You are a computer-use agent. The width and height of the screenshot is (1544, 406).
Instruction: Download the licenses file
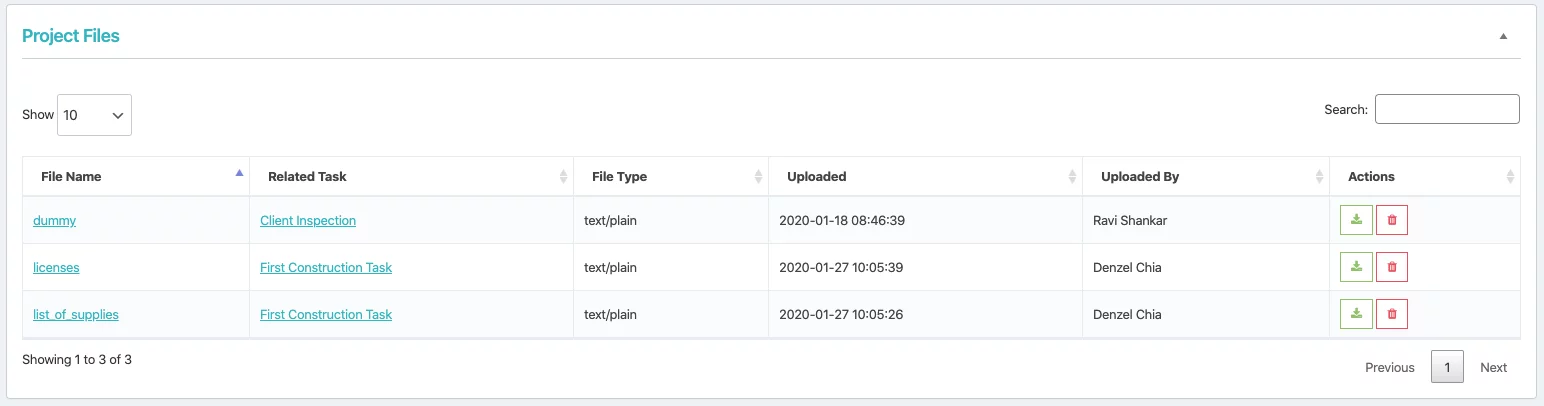tap(1356, 267)
